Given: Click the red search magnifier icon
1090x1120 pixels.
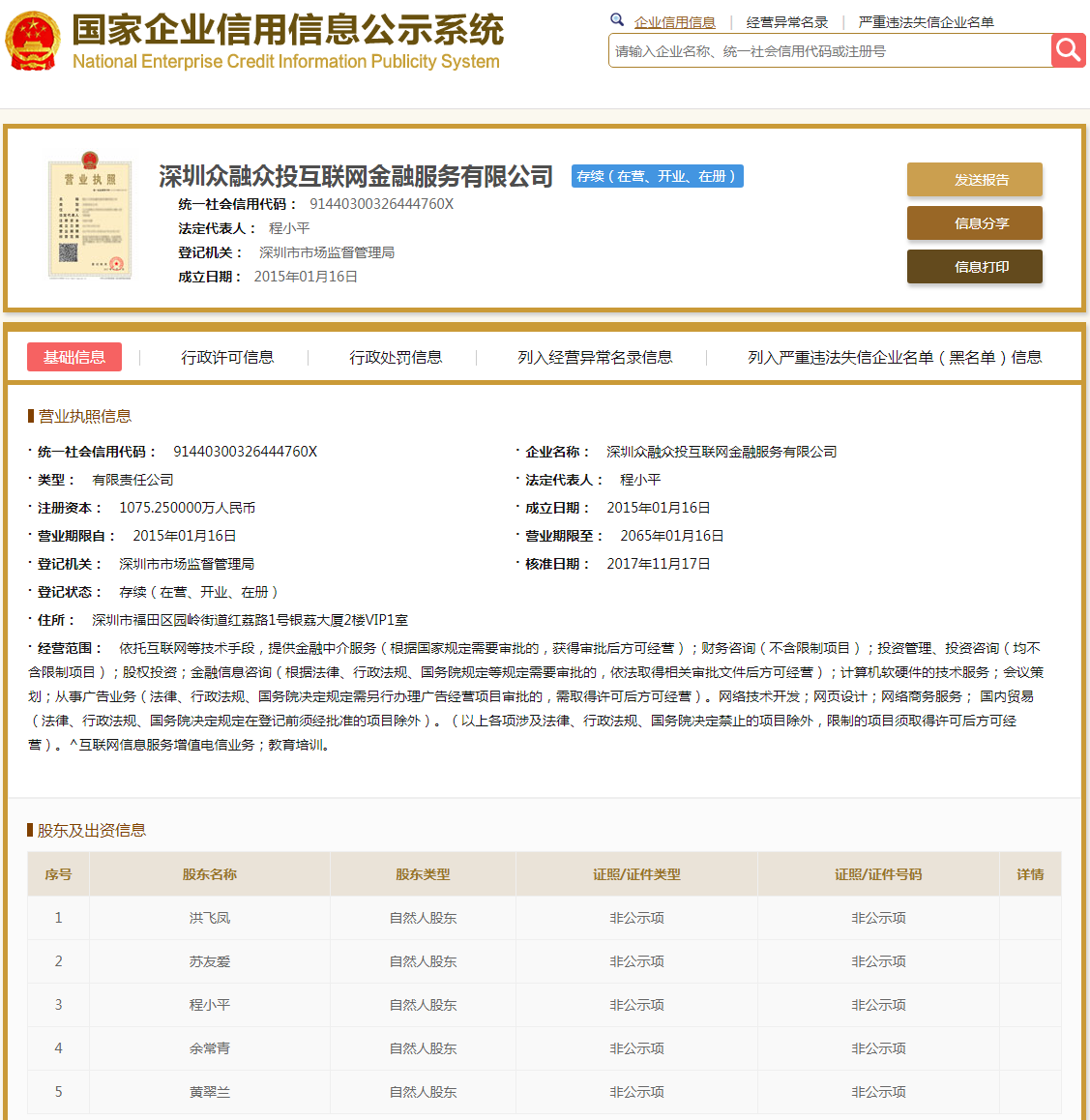Looking at the screenshot, I should click(x=1068, y=50).
